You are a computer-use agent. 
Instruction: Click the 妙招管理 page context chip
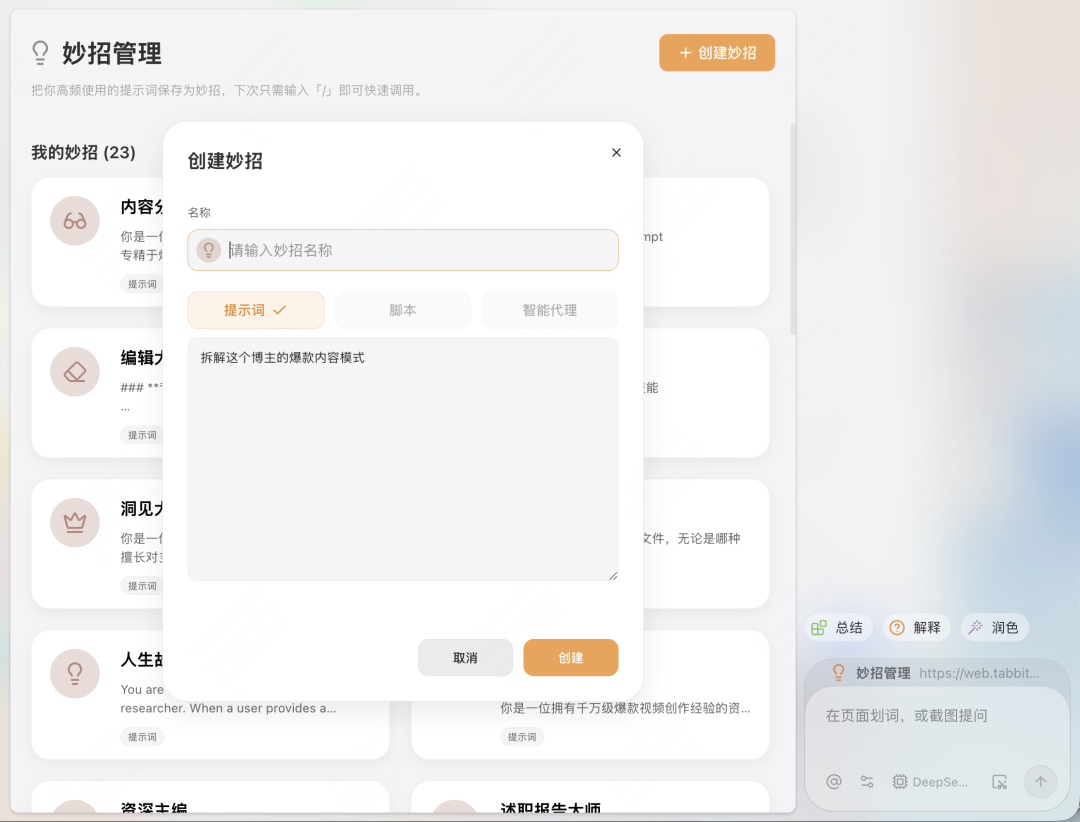click(x=936, y=672)
